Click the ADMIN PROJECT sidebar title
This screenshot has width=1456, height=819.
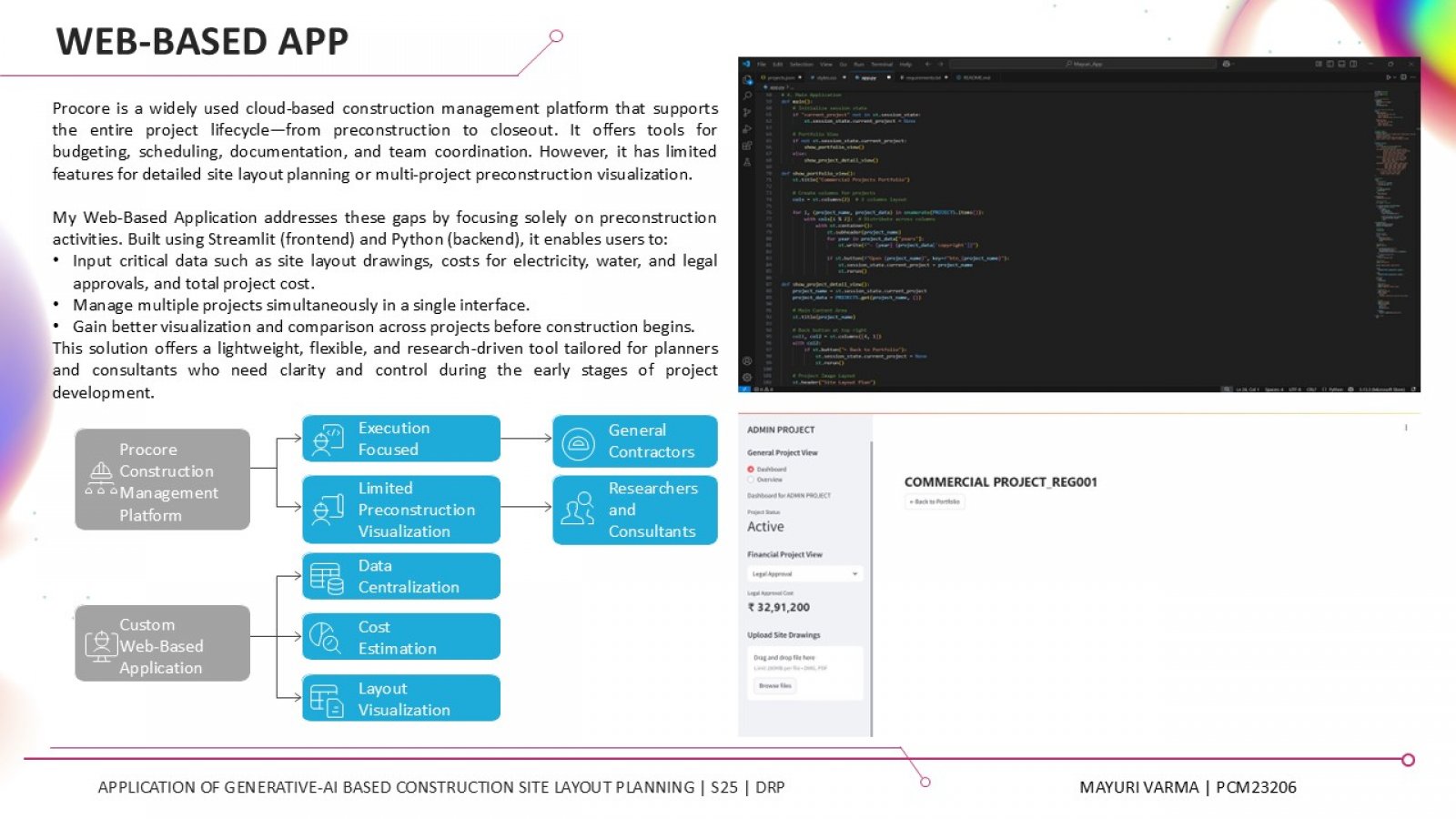coord(781,430)
